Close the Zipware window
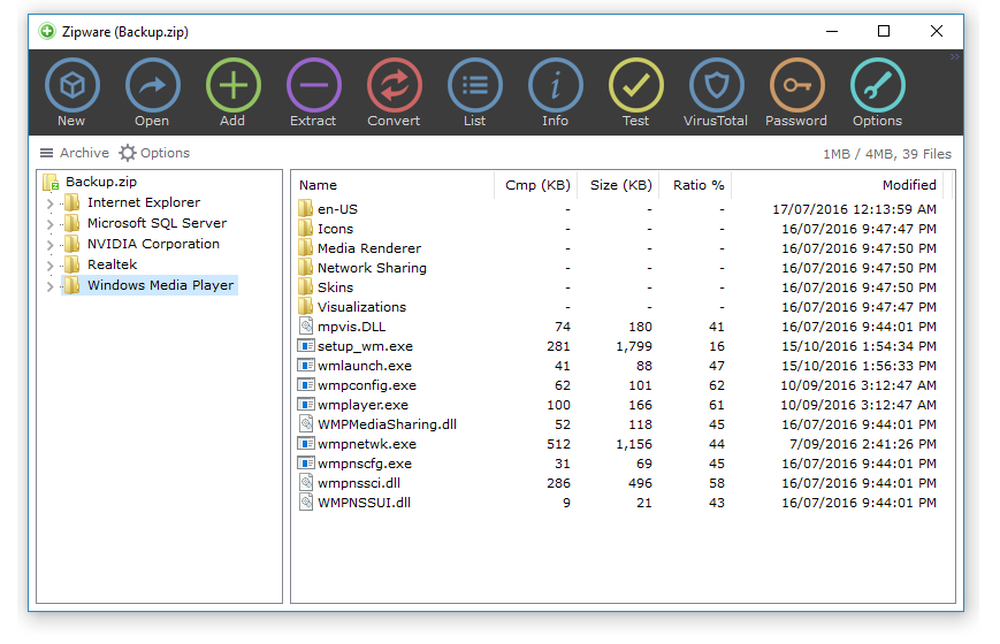1000x644 pixels. [936, 31]
